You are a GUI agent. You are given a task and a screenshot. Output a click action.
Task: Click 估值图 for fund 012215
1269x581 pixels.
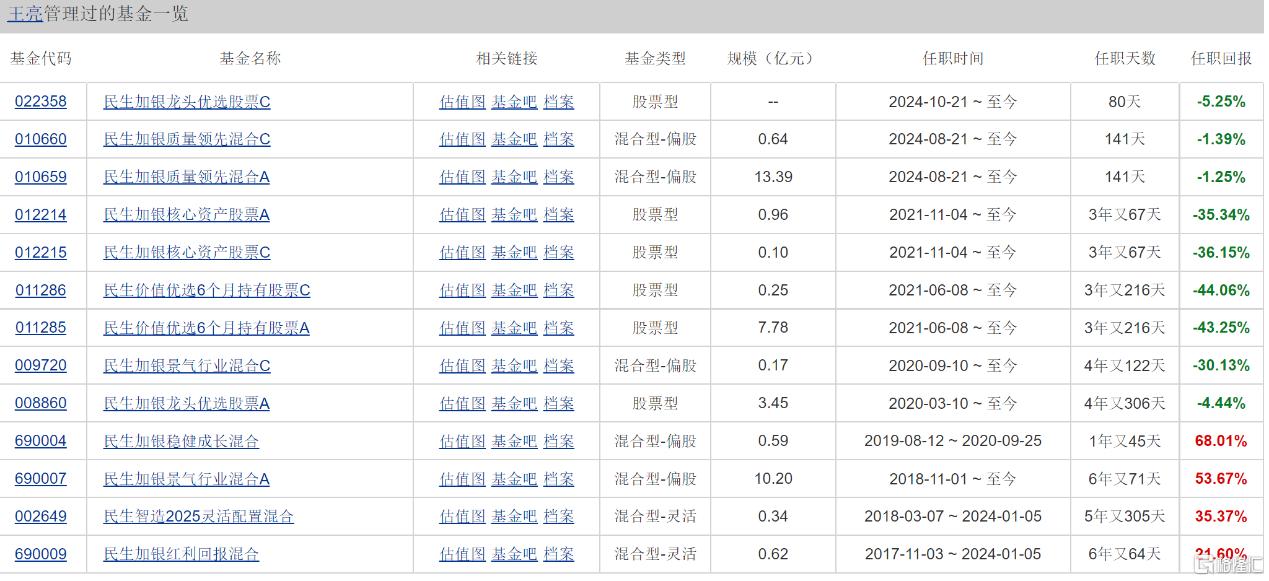coord(462,253)
